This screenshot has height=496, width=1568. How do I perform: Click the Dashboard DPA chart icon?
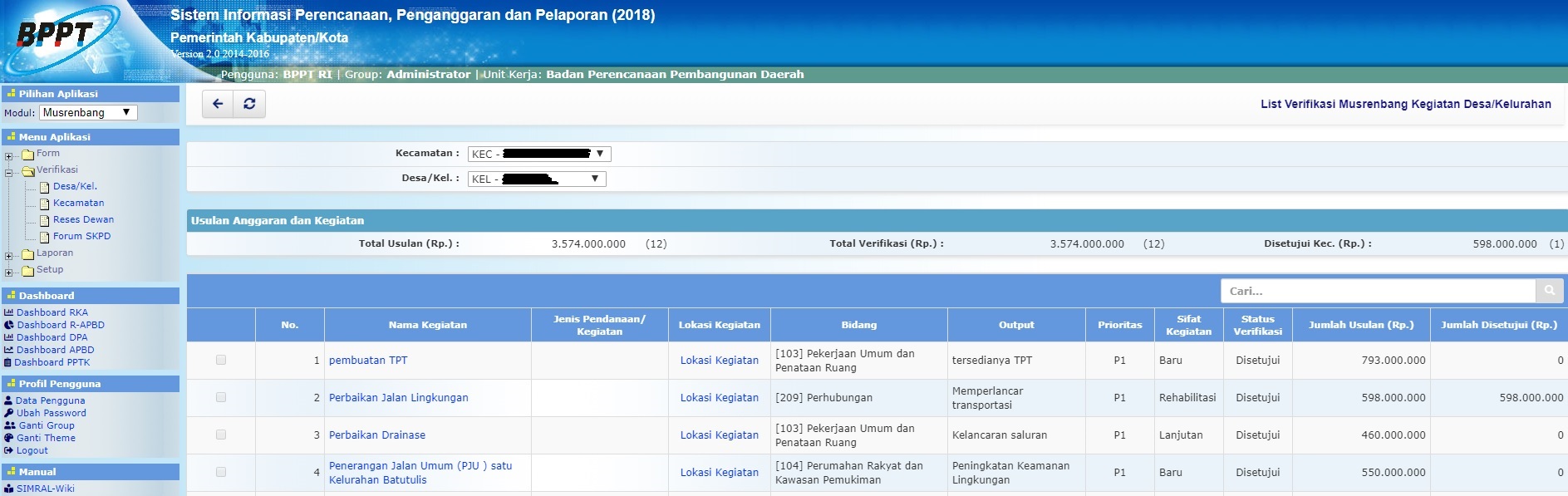coord(9,337)
